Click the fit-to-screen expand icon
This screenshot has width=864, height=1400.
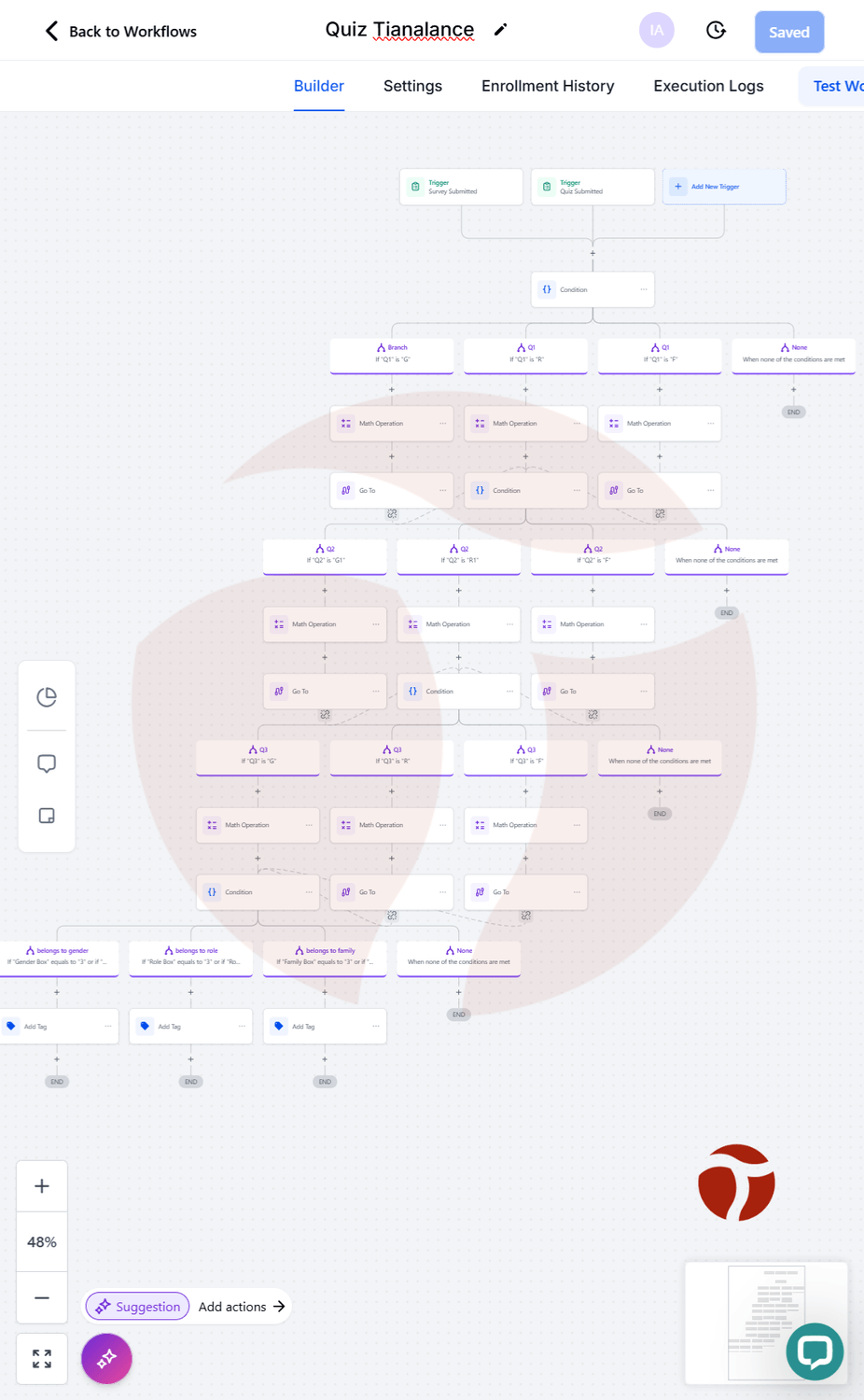coord(42,1359)
